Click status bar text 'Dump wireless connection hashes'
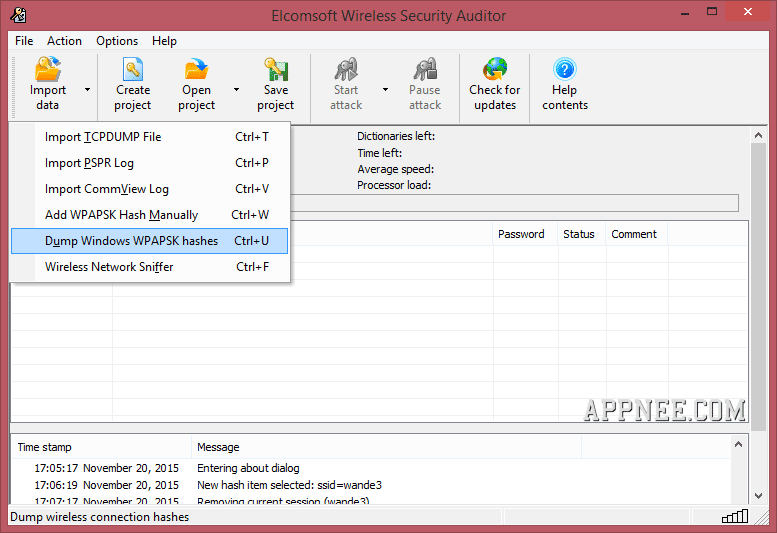This screenshot has height=533, width=777. [x=100, y=517]
